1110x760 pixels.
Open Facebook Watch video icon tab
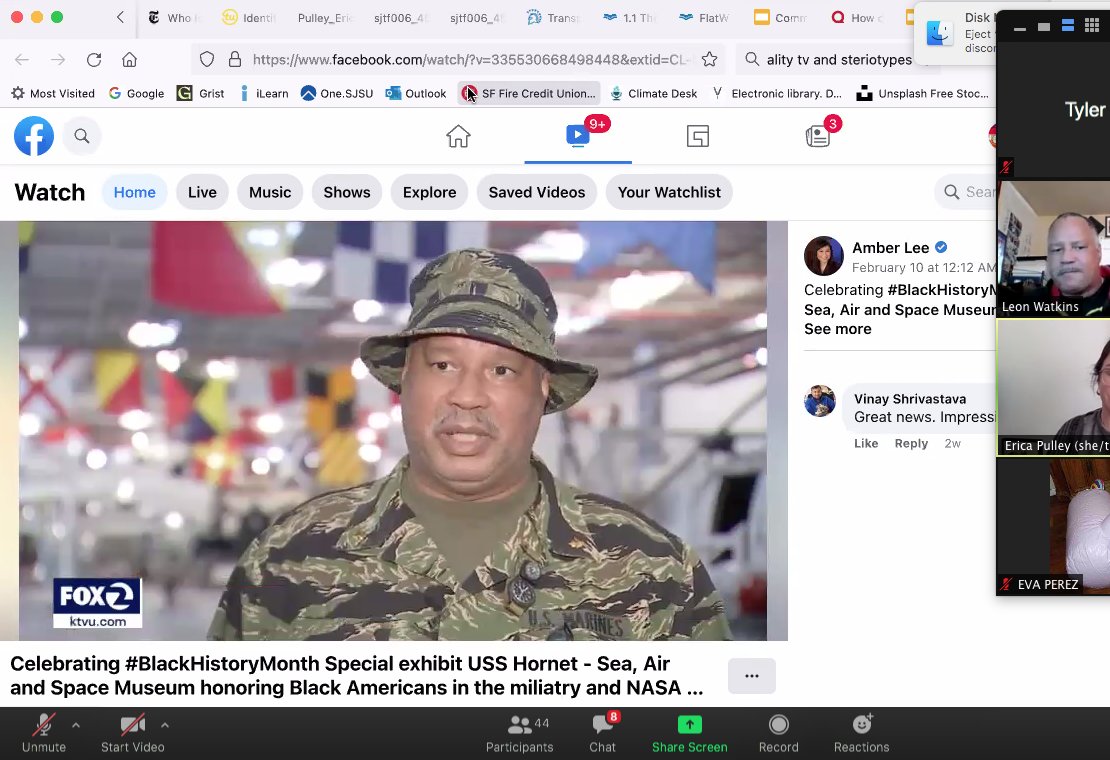click(x=578, y=135)
